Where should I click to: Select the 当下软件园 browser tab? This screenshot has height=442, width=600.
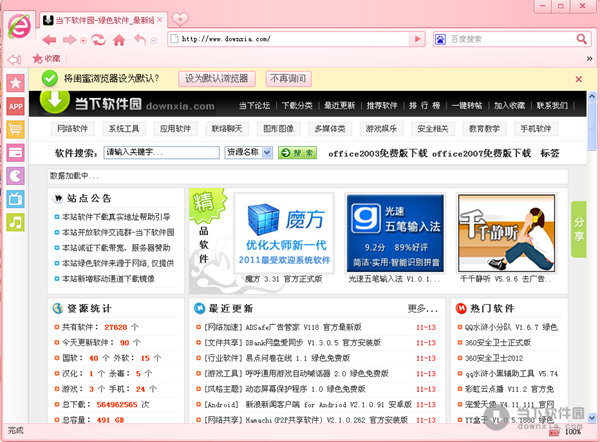click(103, 20)
